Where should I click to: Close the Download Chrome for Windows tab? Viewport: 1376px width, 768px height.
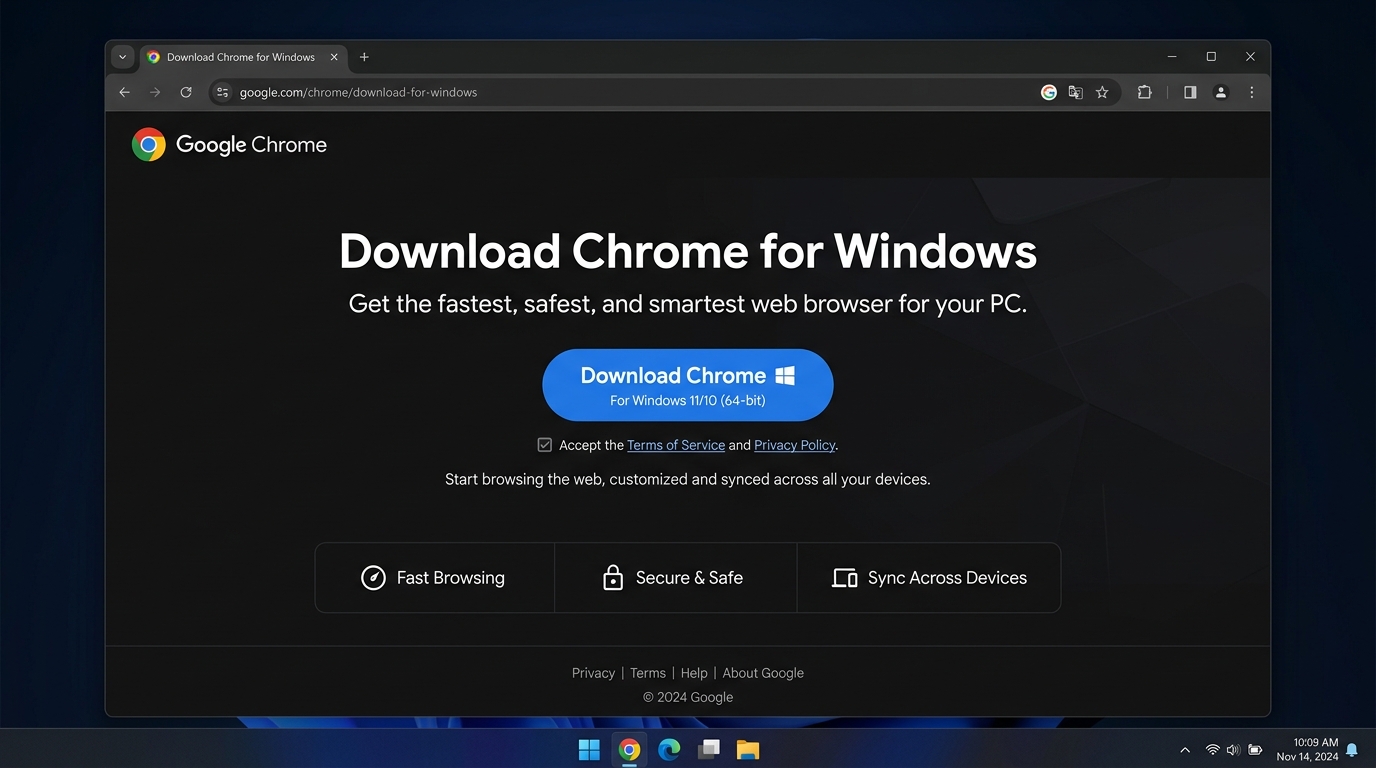(x=334, y=57)
